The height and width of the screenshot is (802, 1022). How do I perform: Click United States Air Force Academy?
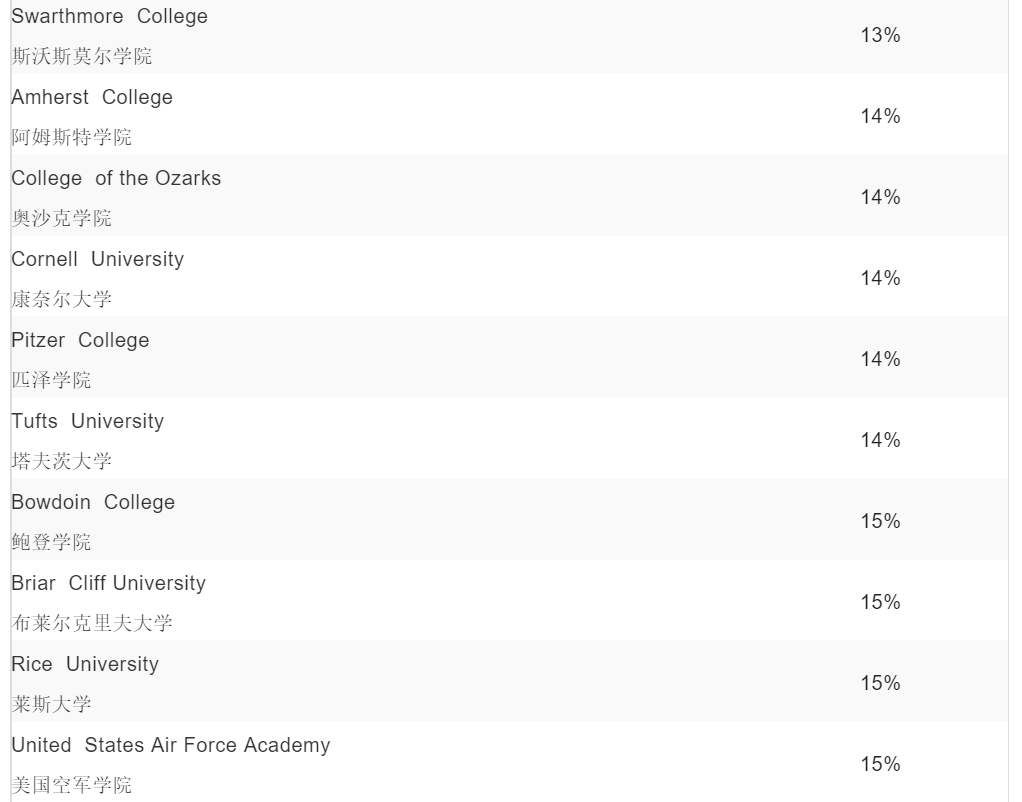click(x=170, y=746)
